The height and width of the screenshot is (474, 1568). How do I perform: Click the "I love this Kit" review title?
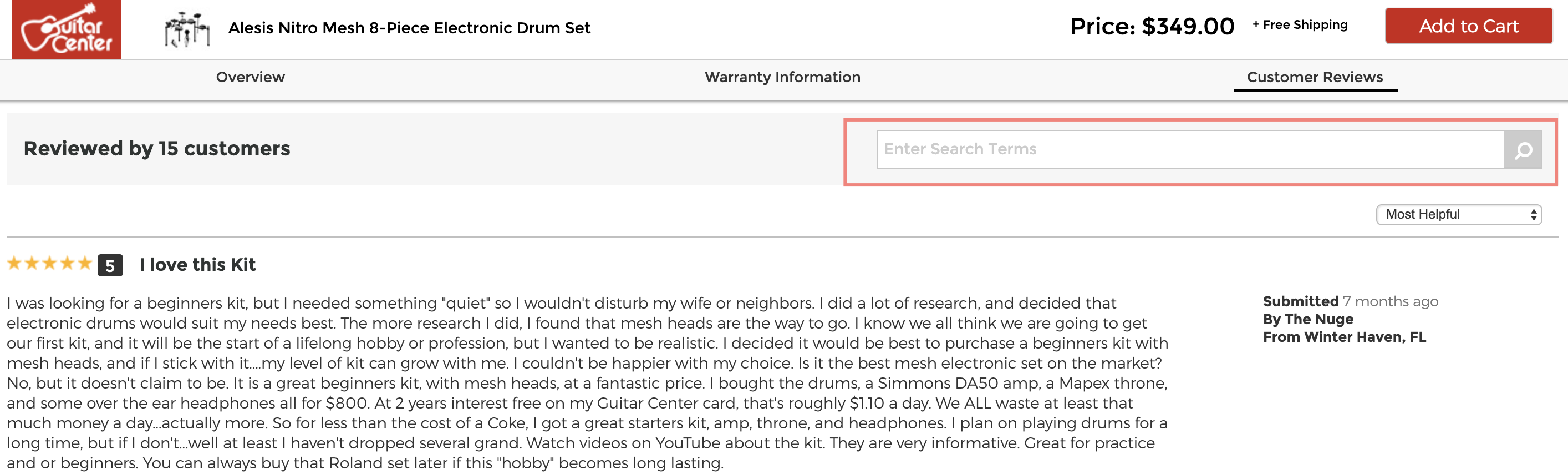(x=197, y=265)
